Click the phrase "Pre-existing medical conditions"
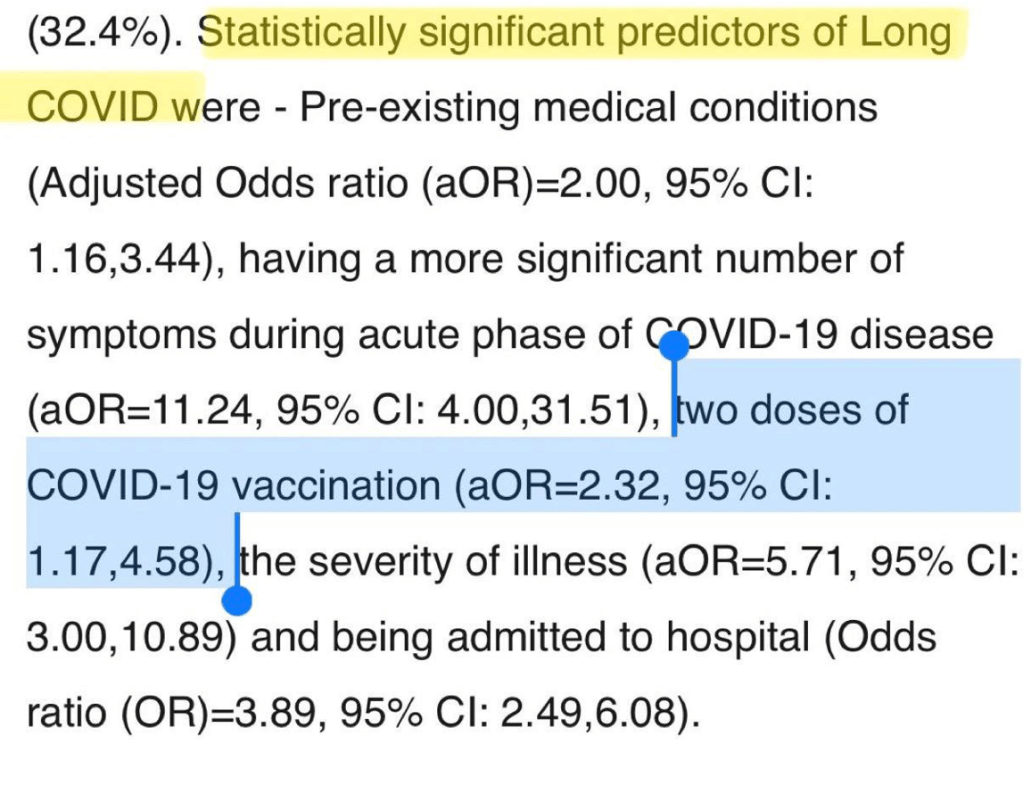Viewport: 1023px width, 794px height. coord(588,106)
